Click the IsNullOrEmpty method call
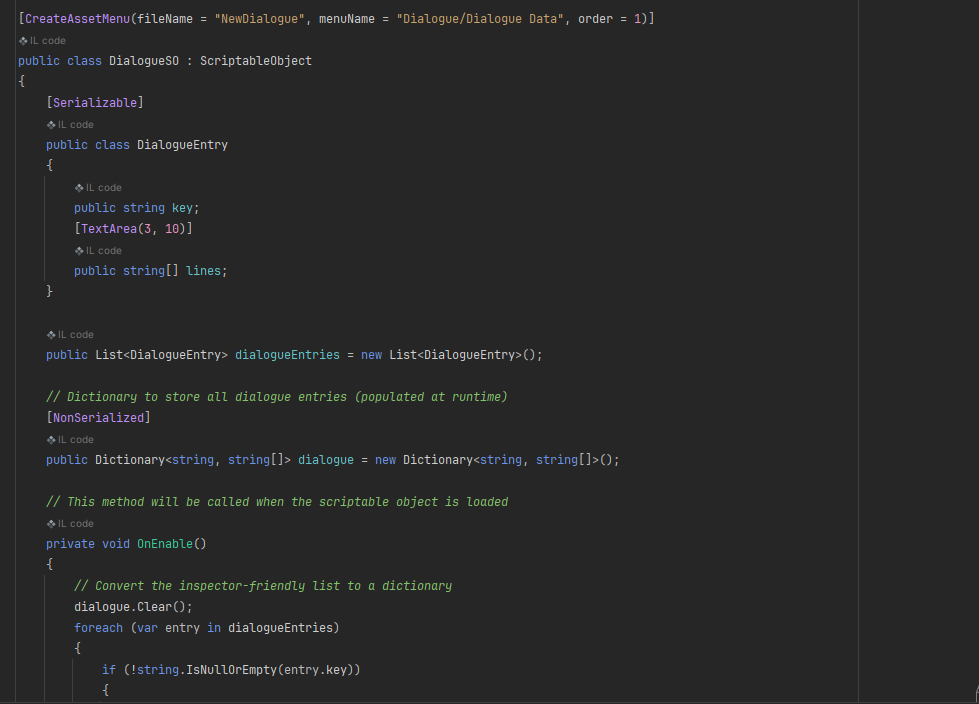The width and height of the screenshot is (979, 704). pos(232,670)
